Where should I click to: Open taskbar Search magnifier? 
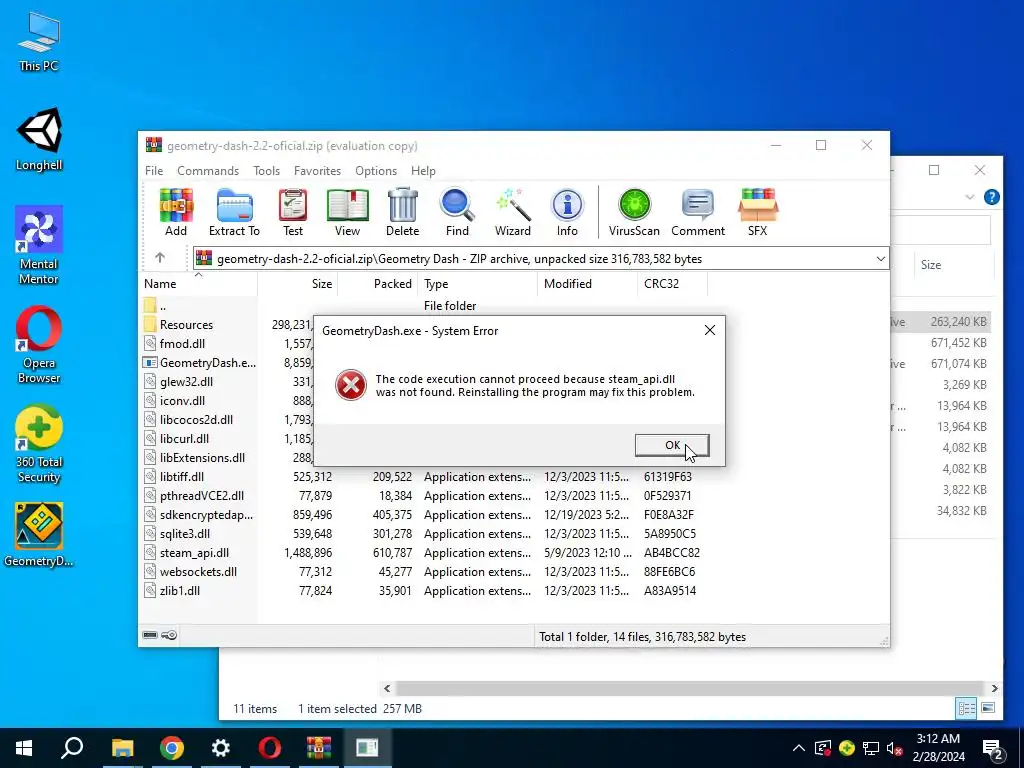click(72, 748)
